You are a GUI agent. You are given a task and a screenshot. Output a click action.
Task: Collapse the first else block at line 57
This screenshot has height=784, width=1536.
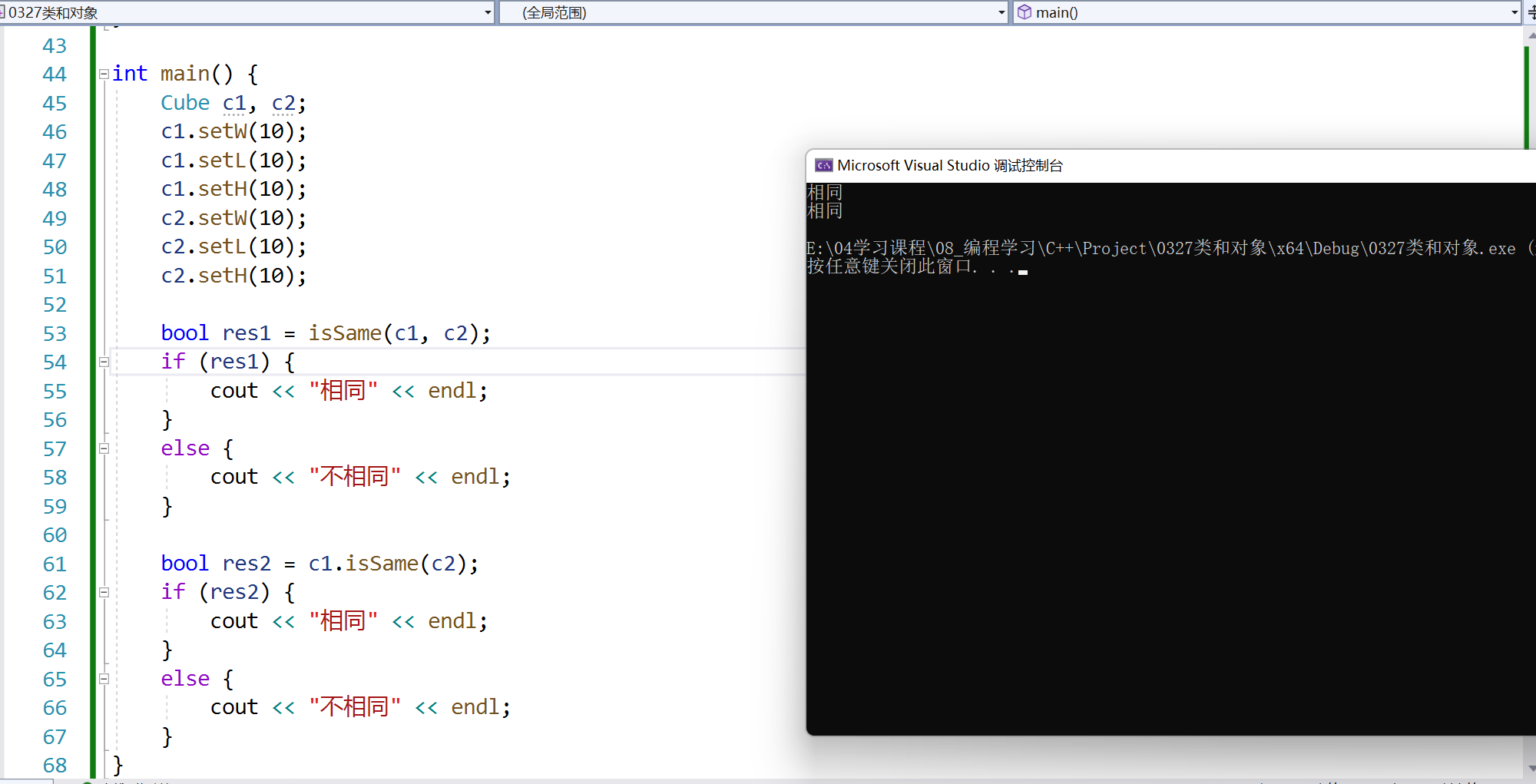point(104,448)
